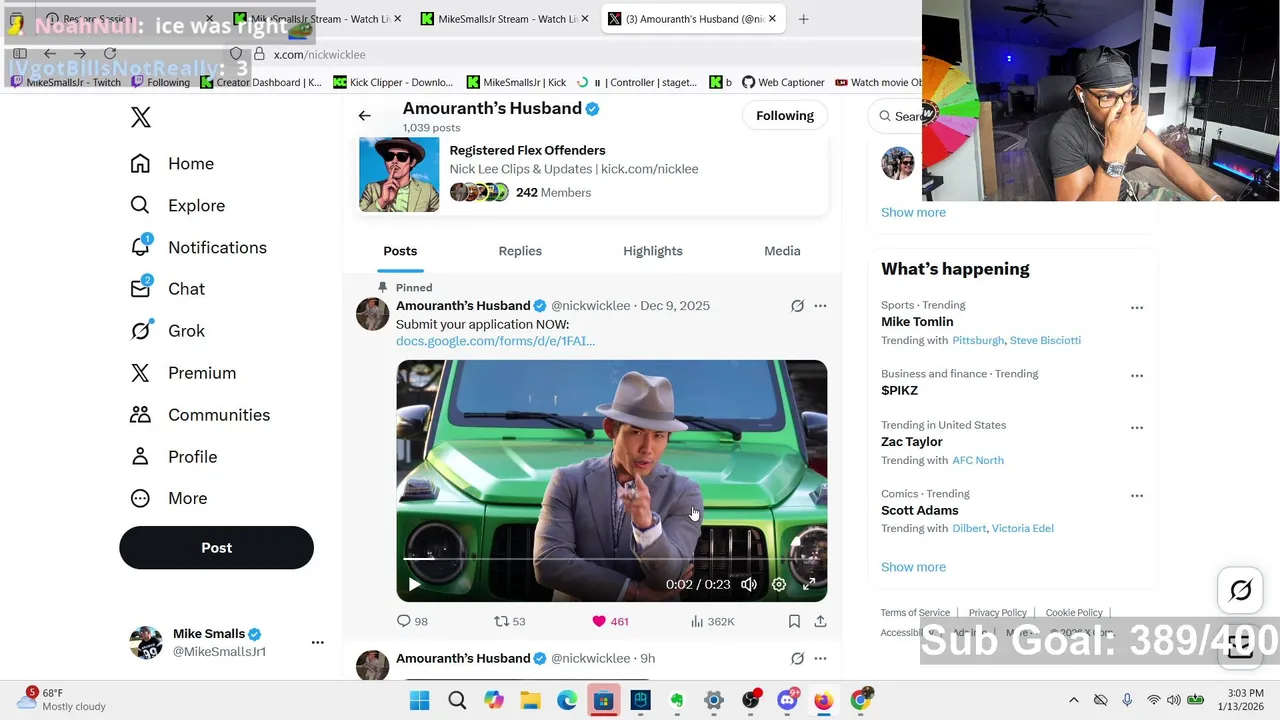1280x720 pixels.
Task: Open more options on the 9h post
Action: coord(820,659)
